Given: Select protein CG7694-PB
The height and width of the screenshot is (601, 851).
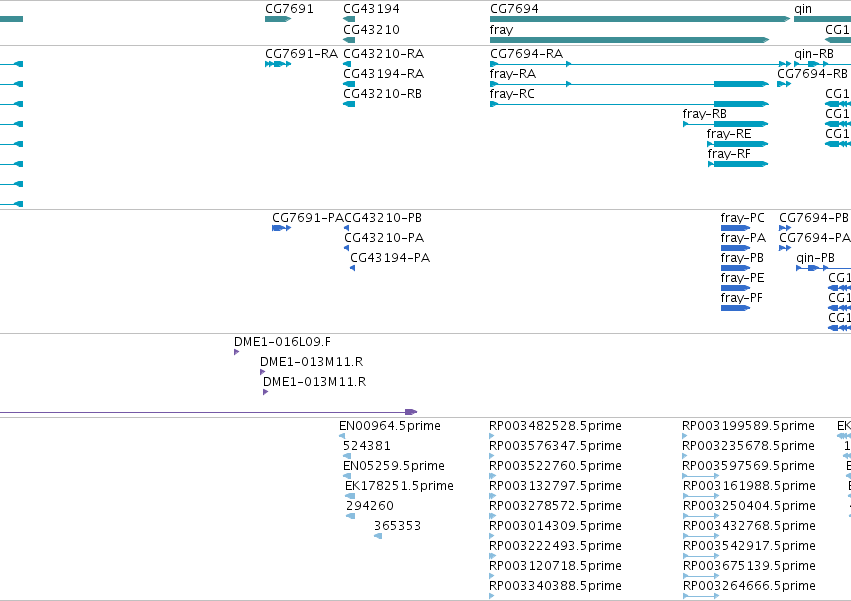Looking at the screenshot, I should pos(785,228).
